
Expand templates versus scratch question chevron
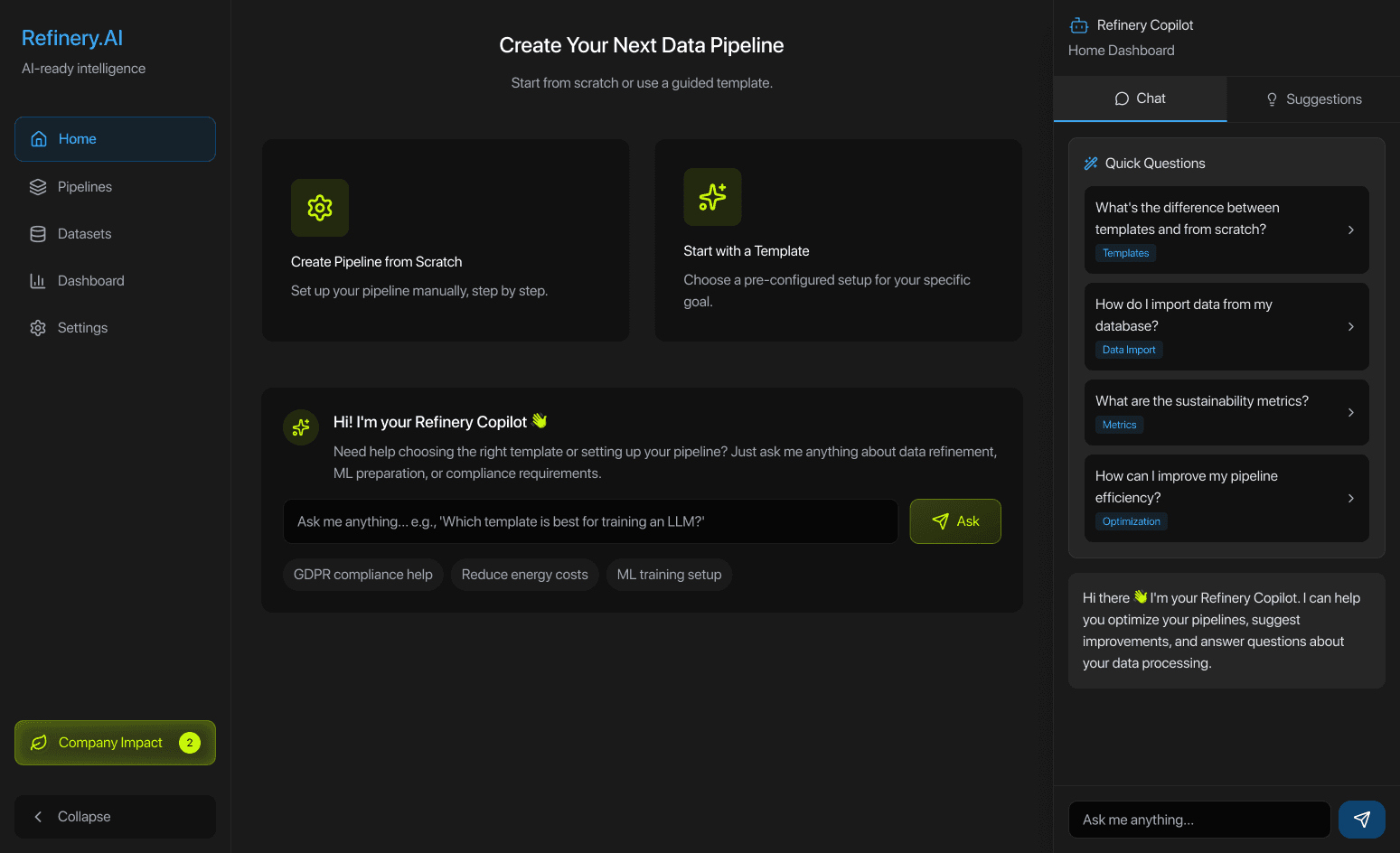click(x=1351, y=230)
